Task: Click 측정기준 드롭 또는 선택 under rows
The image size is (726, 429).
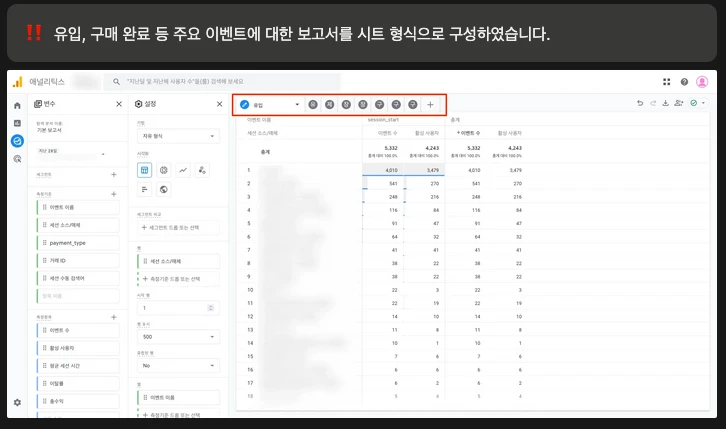Action: tap(178, 279)
